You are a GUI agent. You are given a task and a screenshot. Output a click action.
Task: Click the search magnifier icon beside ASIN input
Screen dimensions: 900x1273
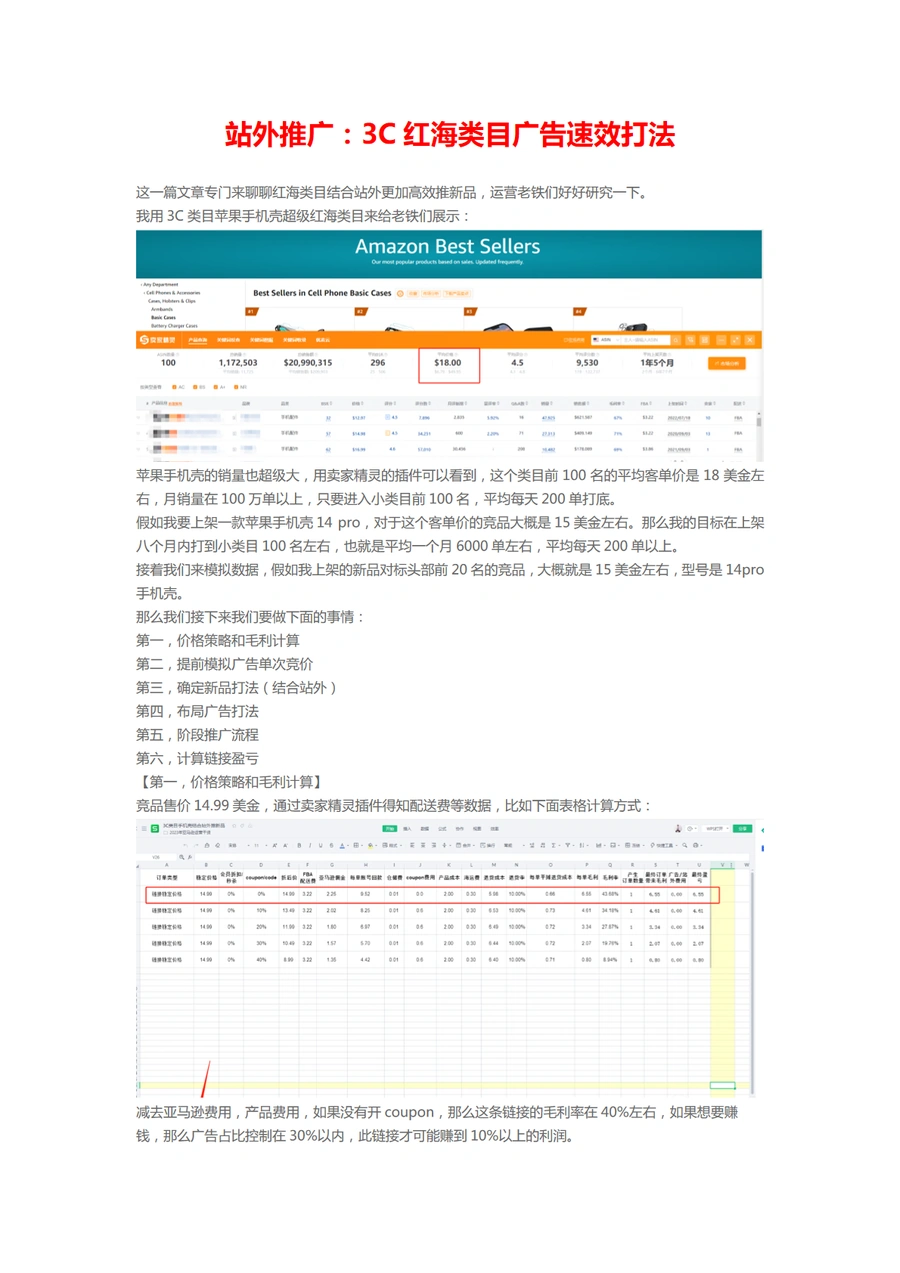677,340
